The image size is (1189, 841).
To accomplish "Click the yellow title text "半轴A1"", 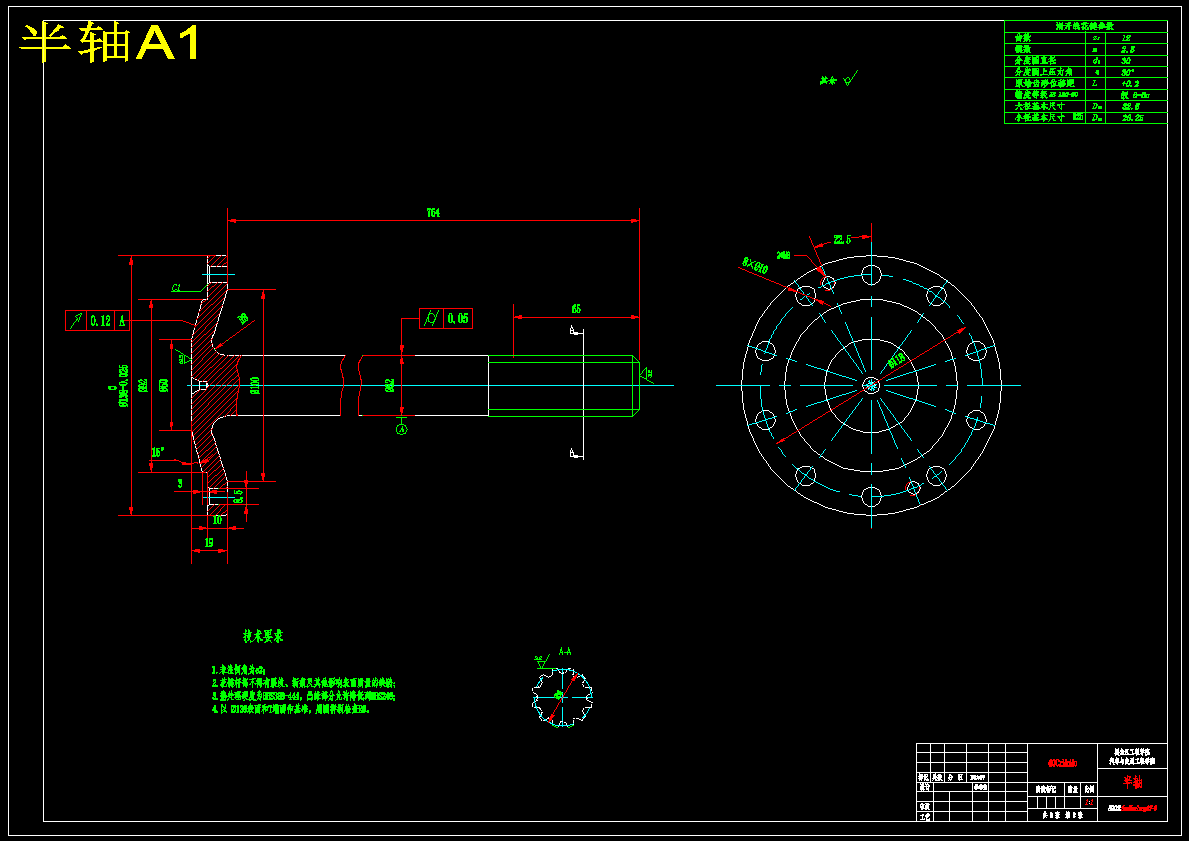I will pyautogui.click(x=110, y=43).
